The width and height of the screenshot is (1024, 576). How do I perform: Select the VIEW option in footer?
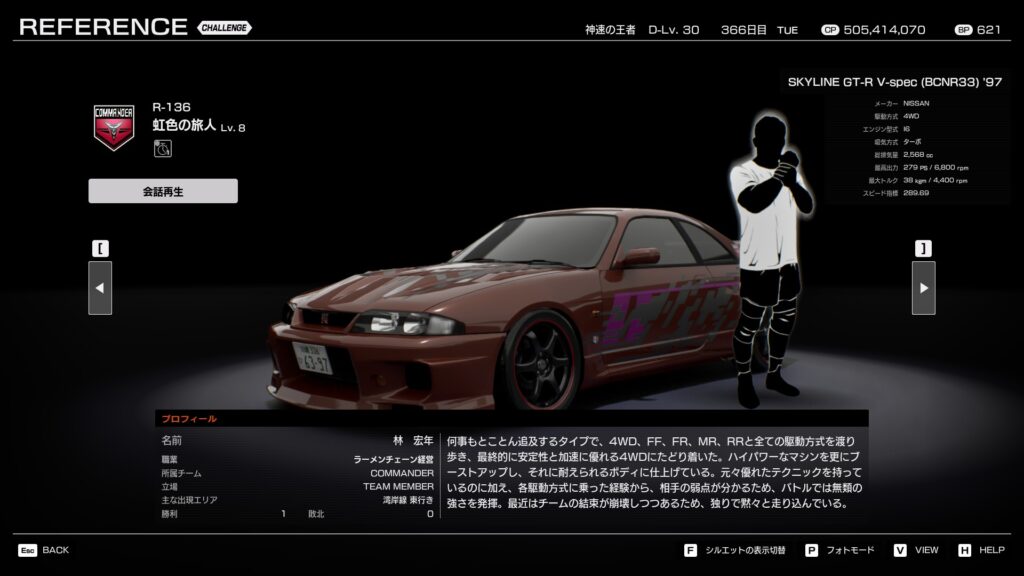tap(926, 550)
